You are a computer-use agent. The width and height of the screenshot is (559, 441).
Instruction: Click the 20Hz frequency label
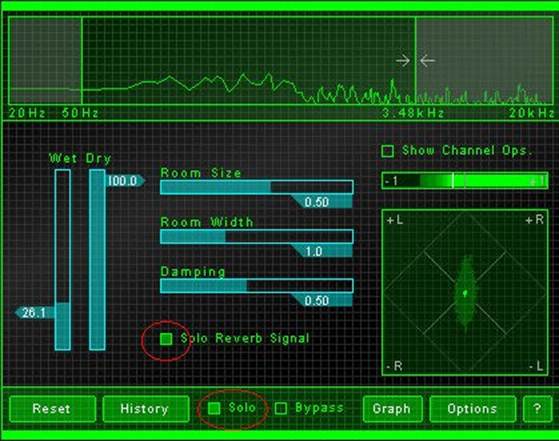27,113
